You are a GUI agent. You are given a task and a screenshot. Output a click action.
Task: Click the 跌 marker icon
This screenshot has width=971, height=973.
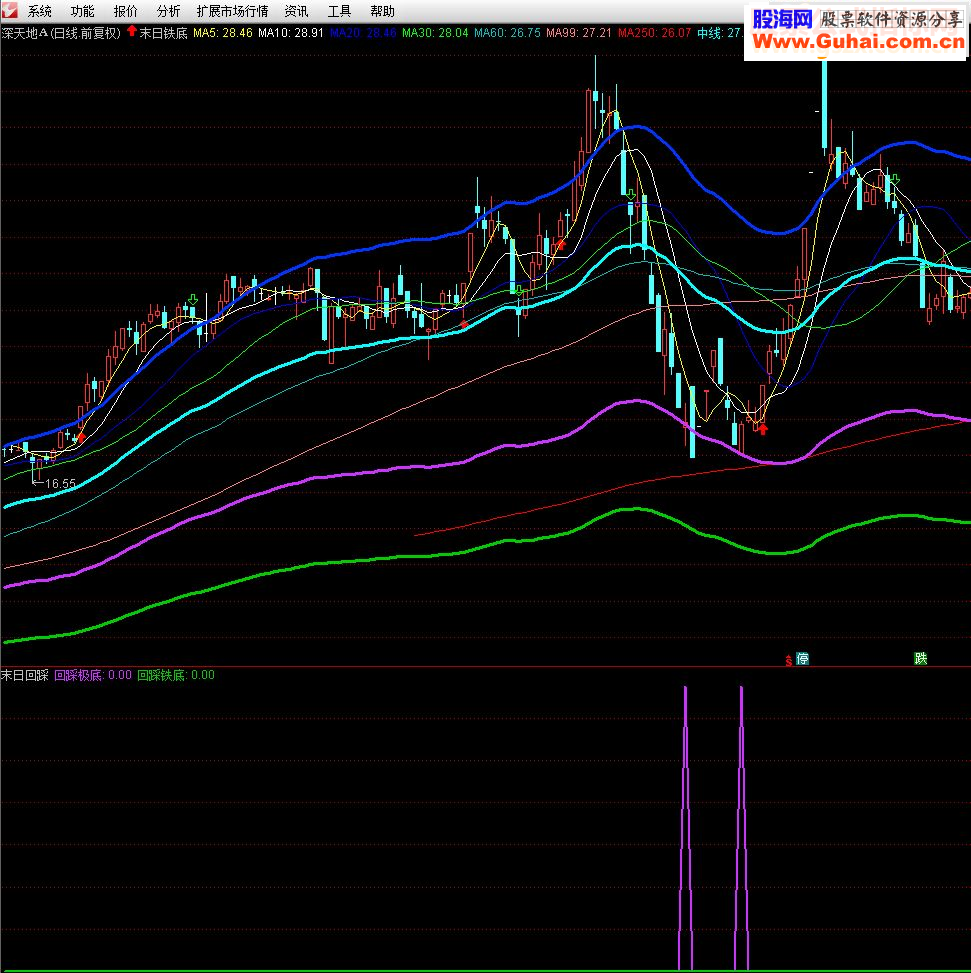coord(921,658)
